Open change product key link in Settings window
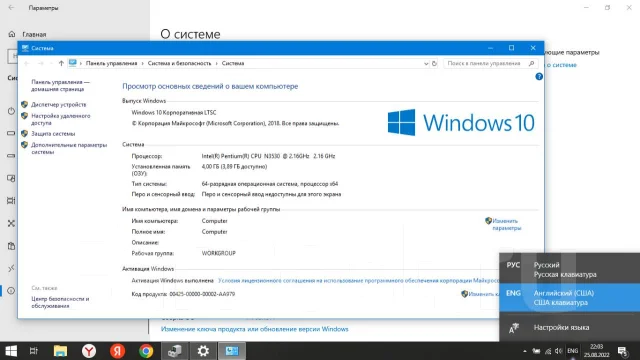This screenshot has width=640, height=360. coord(255,329)
